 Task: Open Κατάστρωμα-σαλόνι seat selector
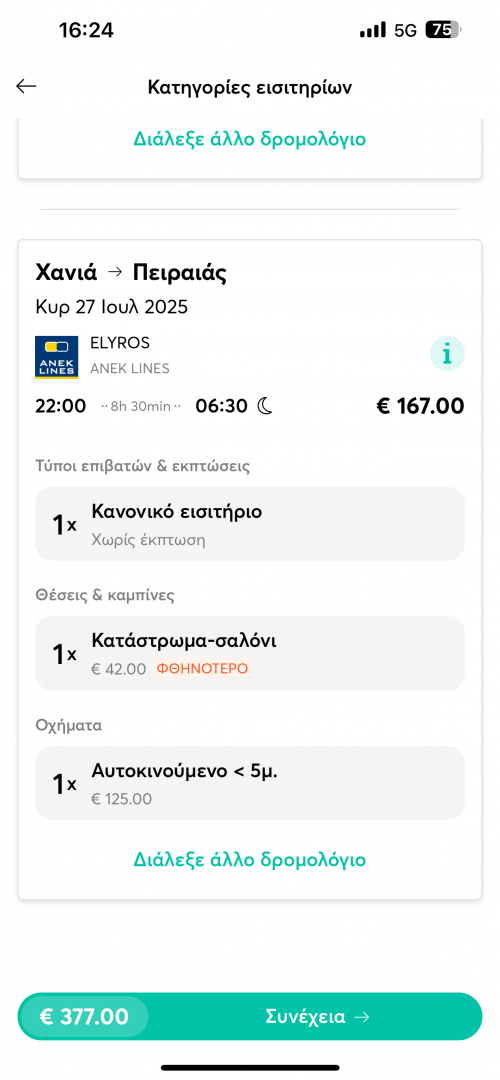(x=250, y=653)
